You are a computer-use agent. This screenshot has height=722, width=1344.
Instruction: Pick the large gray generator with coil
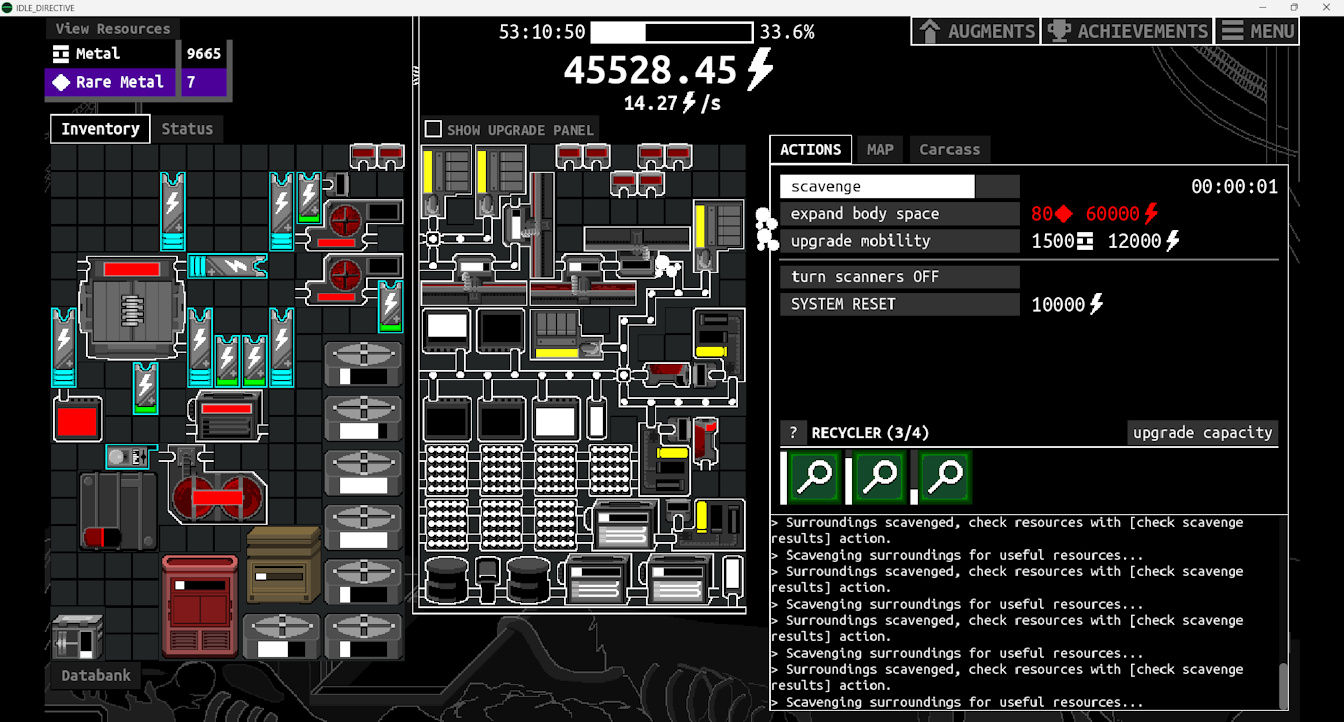pyautogui.click(x=132, y=307)
